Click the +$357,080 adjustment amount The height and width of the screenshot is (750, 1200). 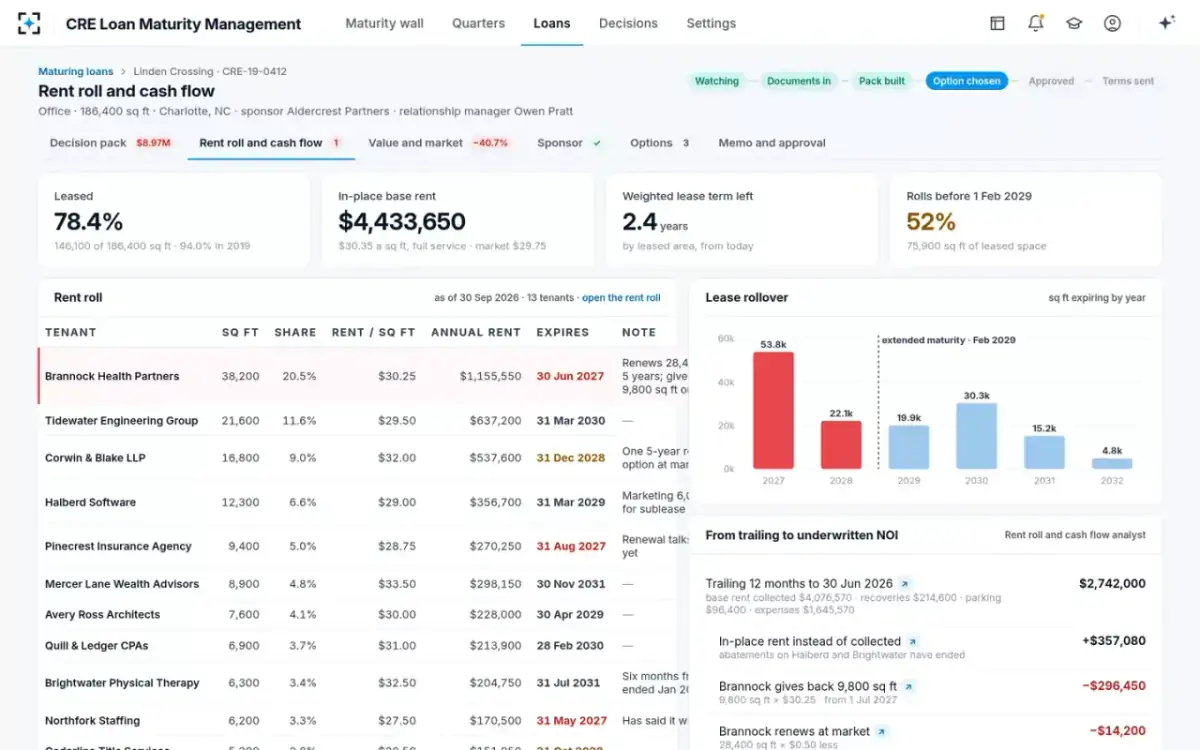[1114, 641]
